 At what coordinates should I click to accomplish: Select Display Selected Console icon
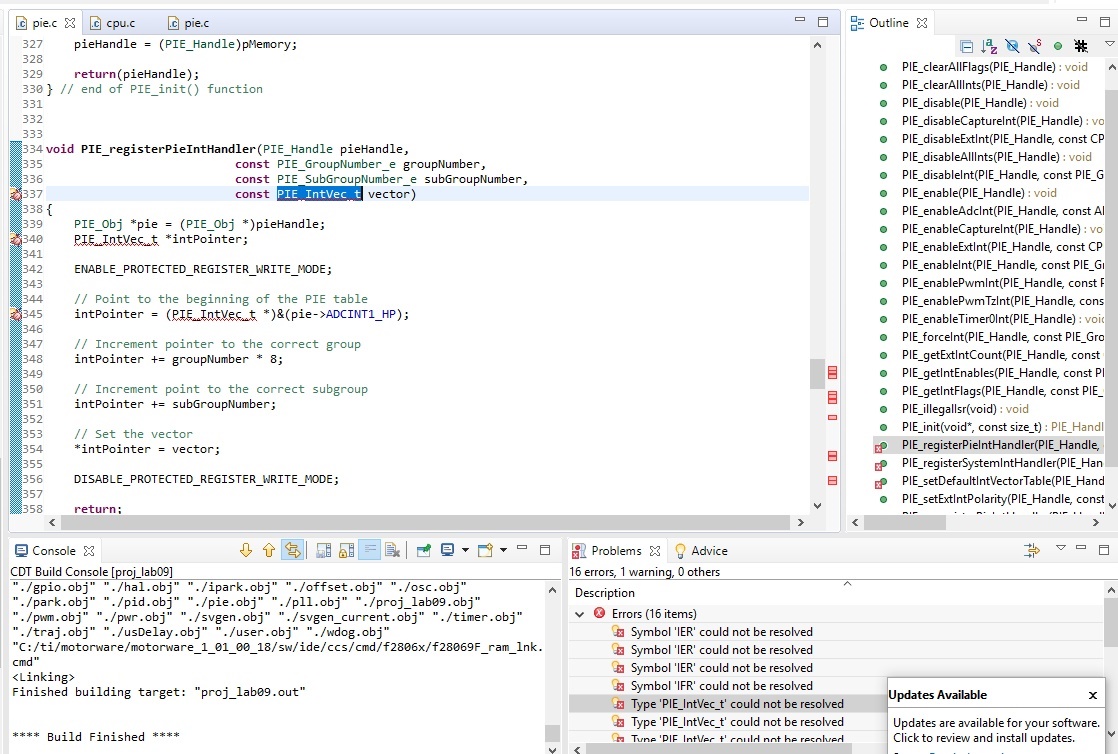click(447, 549)
